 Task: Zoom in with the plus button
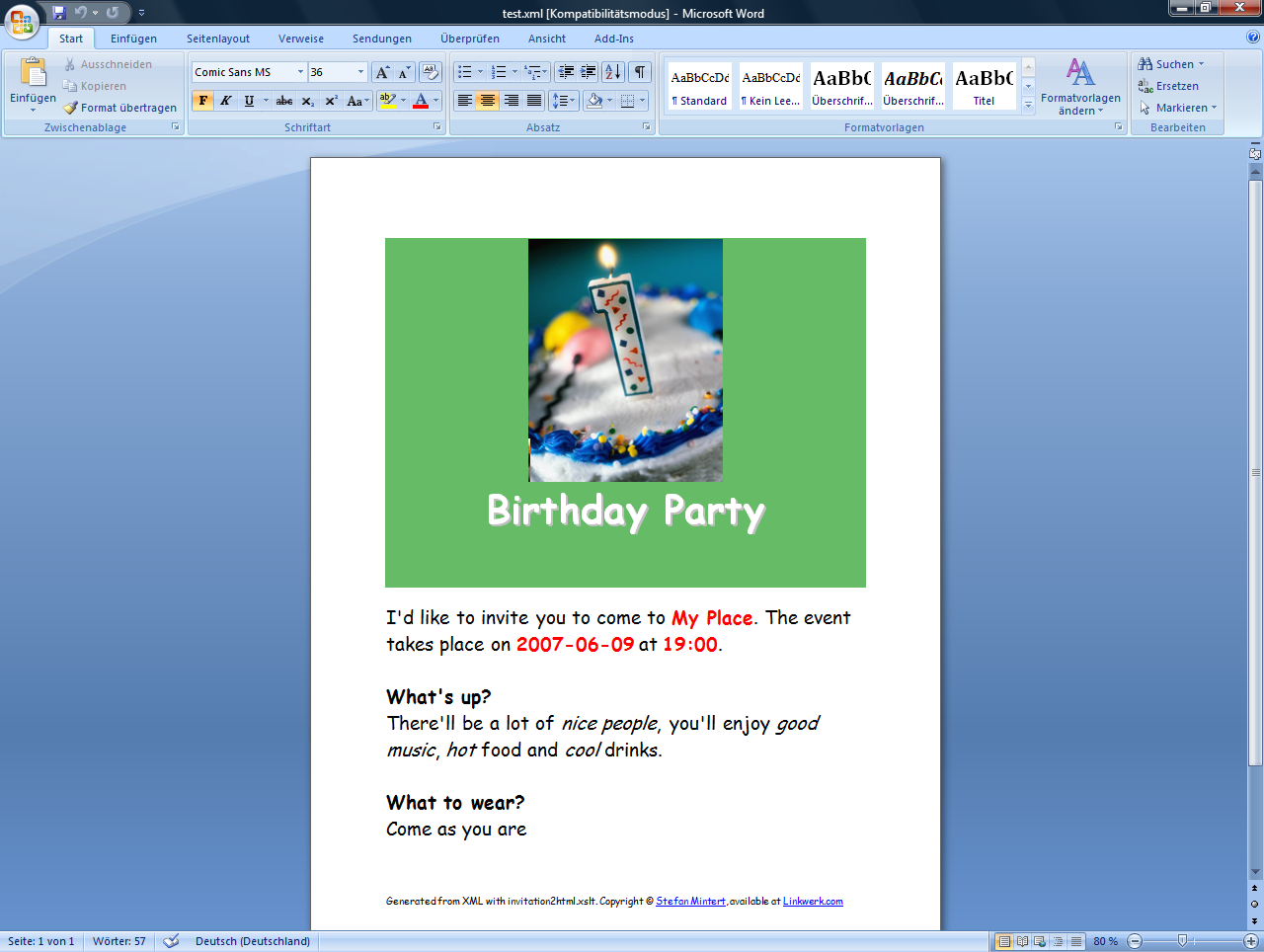pyautogui.click(x=1250, y=941)
